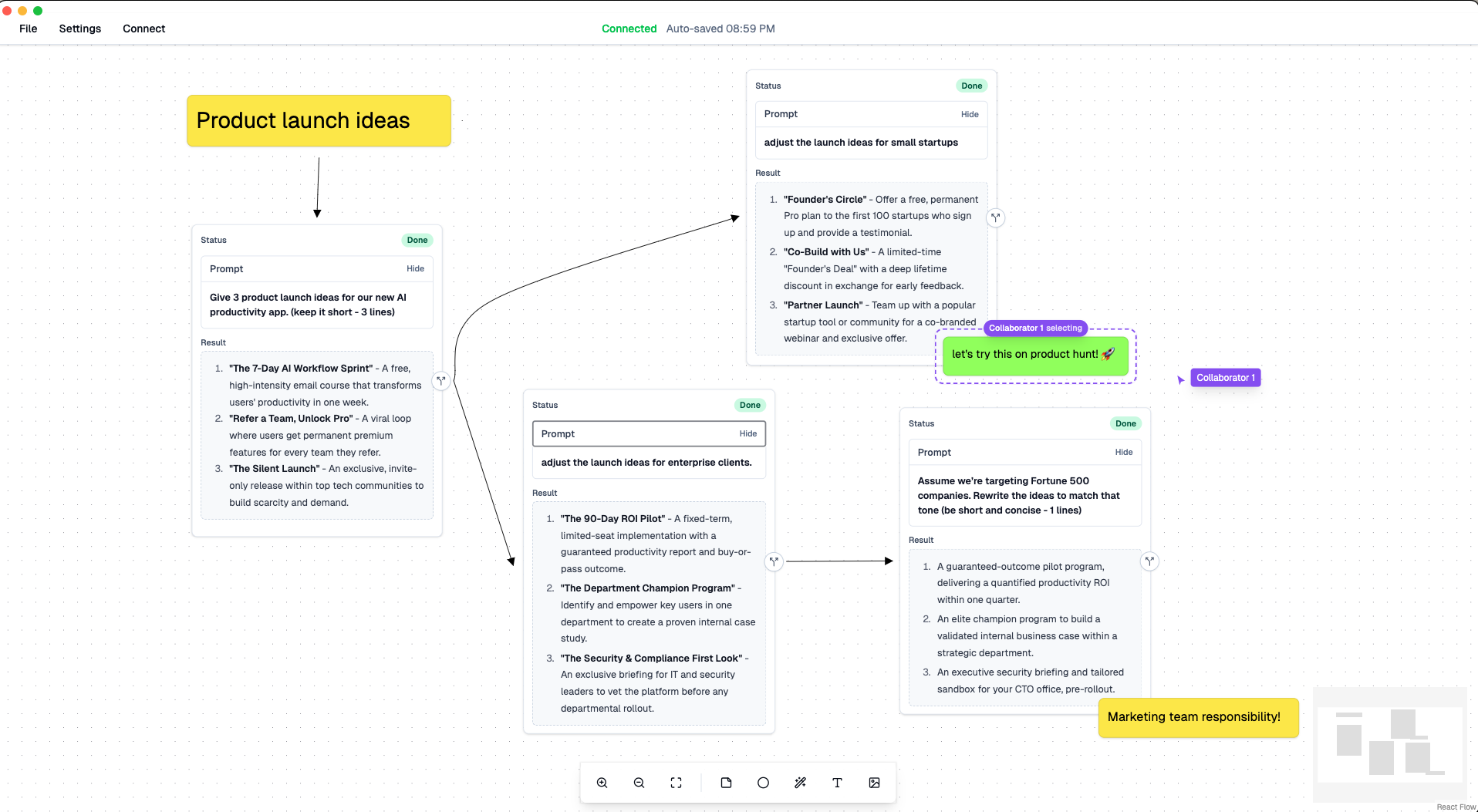
Task: Click the Auto-saved 08:59 PM label
Action: coord(720,29)
